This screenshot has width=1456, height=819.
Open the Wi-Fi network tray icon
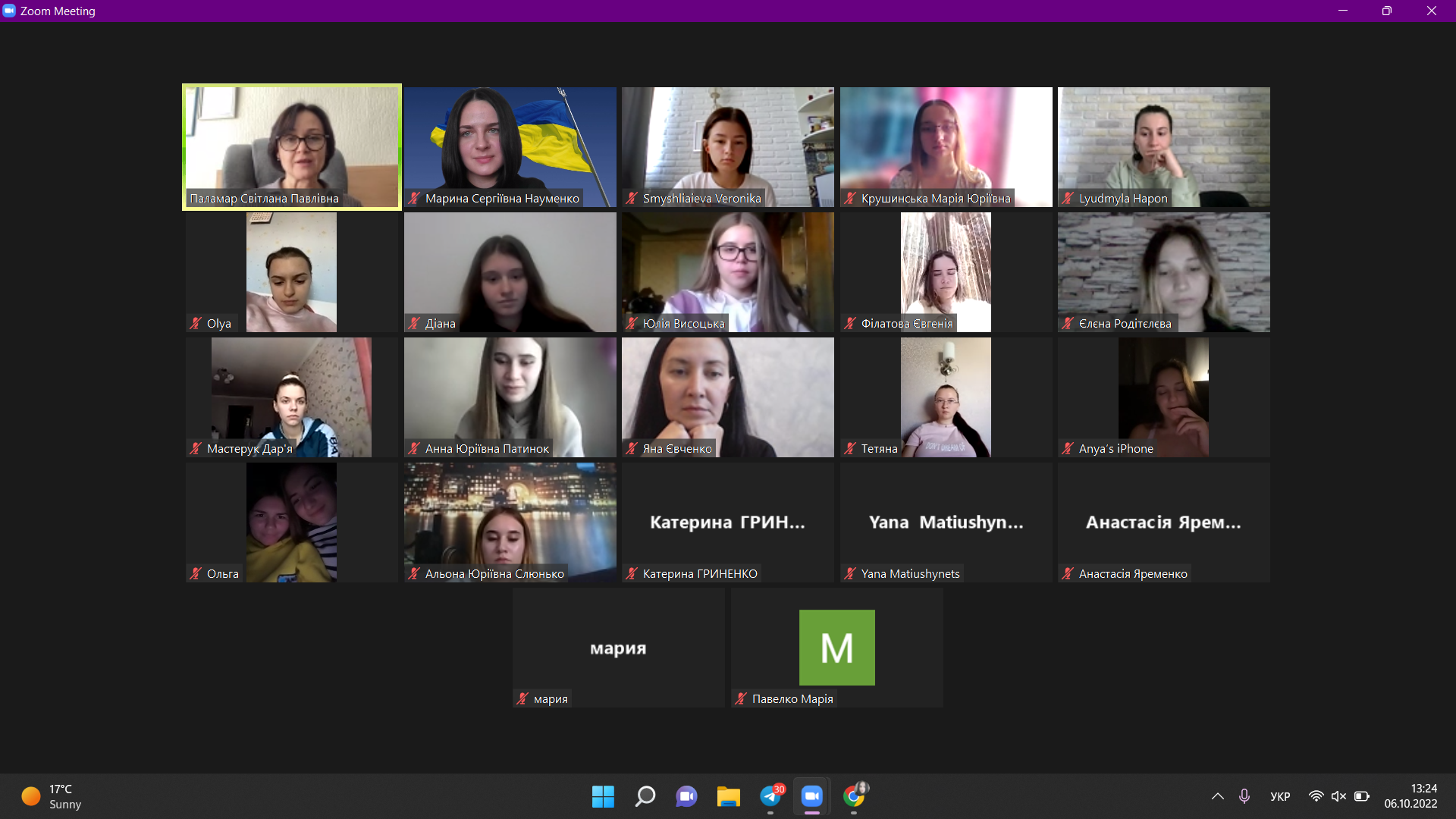pos(1316,796)
